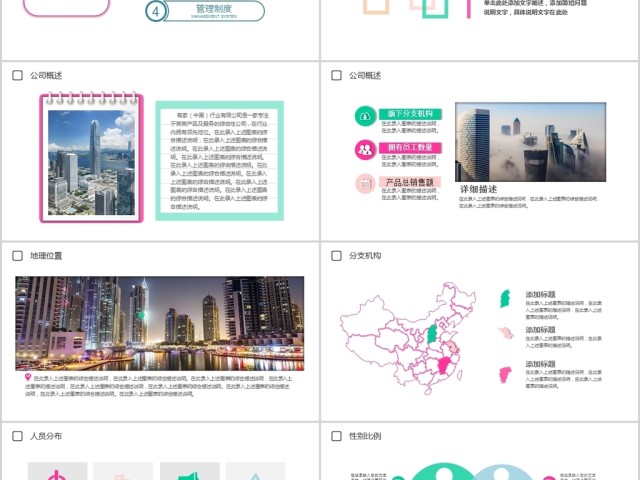Click the 管理制度 rounded button
Image resolution: width=640 pixels, height=480 pixels.
pos(214,11)
